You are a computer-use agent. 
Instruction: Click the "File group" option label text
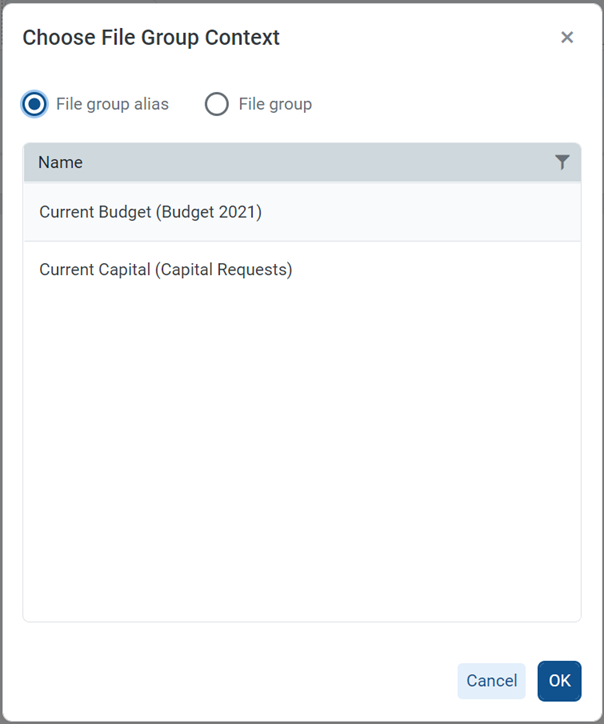point(275,104)
